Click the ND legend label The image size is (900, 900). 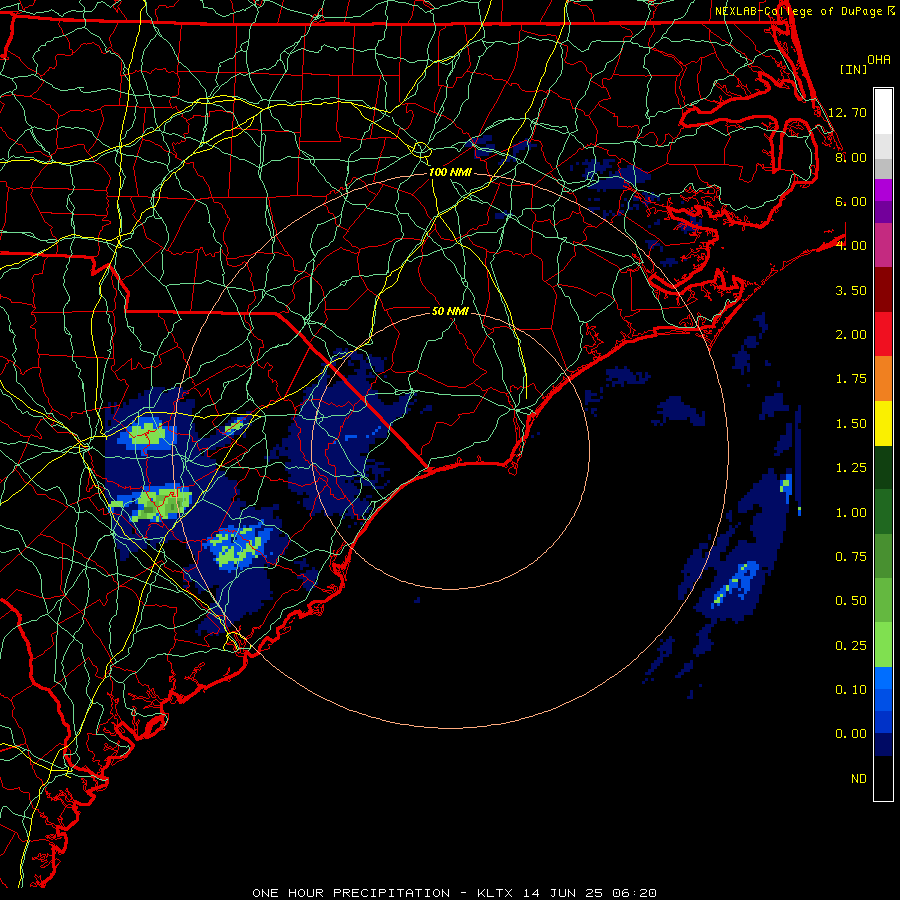pos(859,779)
